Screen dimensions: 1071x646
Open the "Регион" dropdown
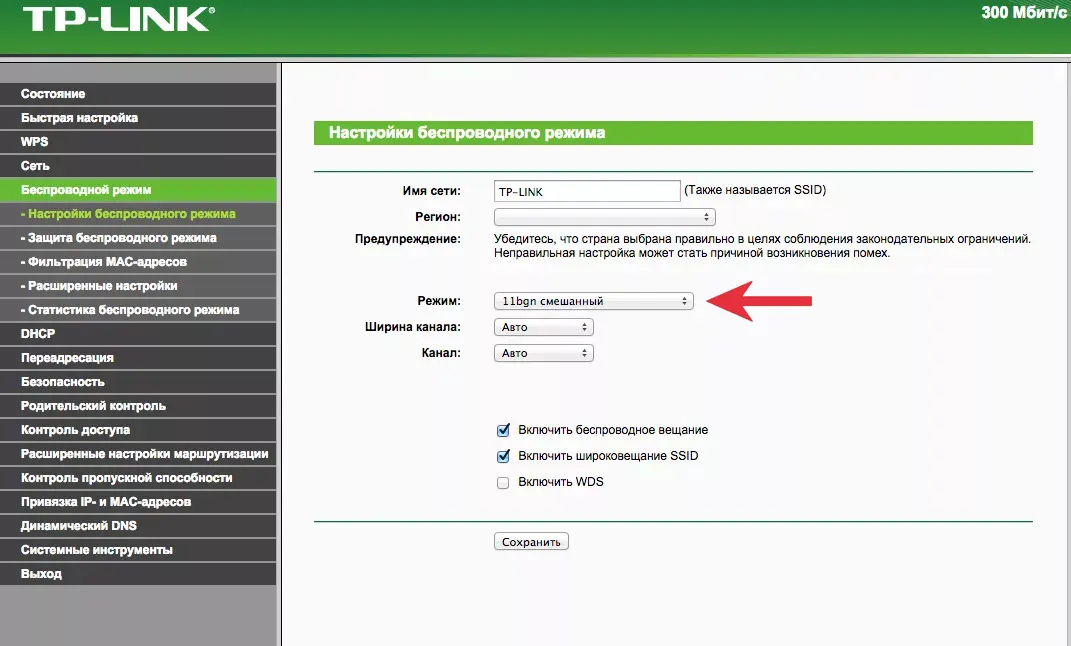(605, 215)
